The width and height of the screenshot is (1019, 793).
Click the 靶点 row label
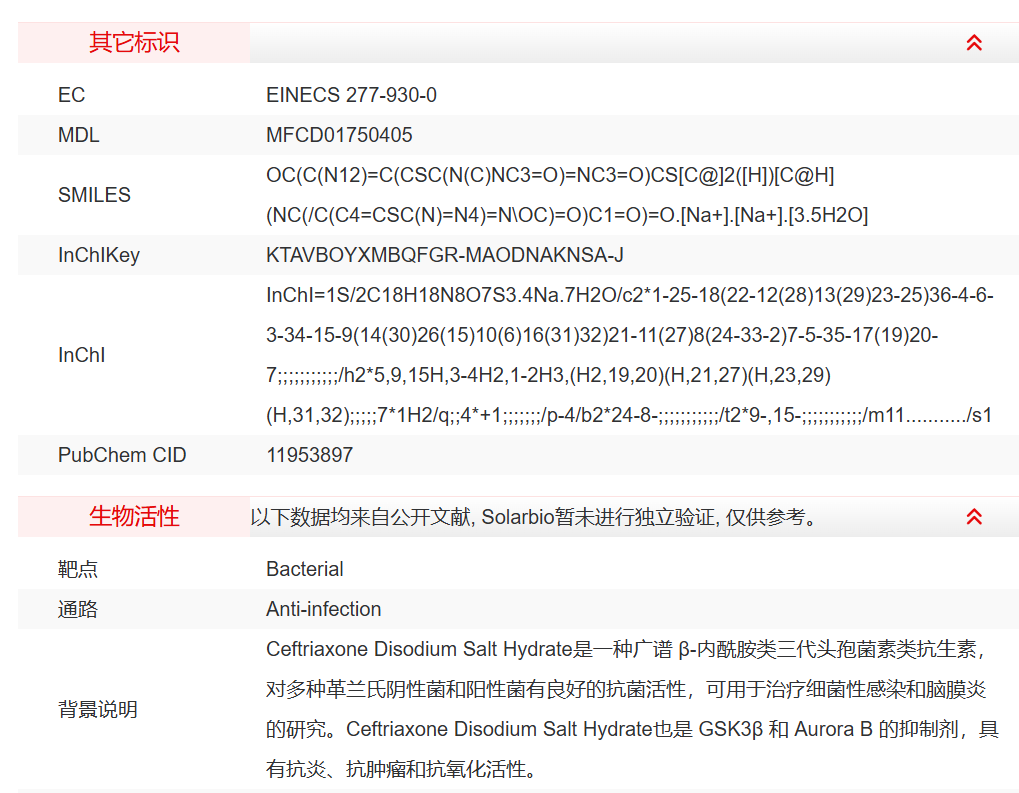(78, 569)
